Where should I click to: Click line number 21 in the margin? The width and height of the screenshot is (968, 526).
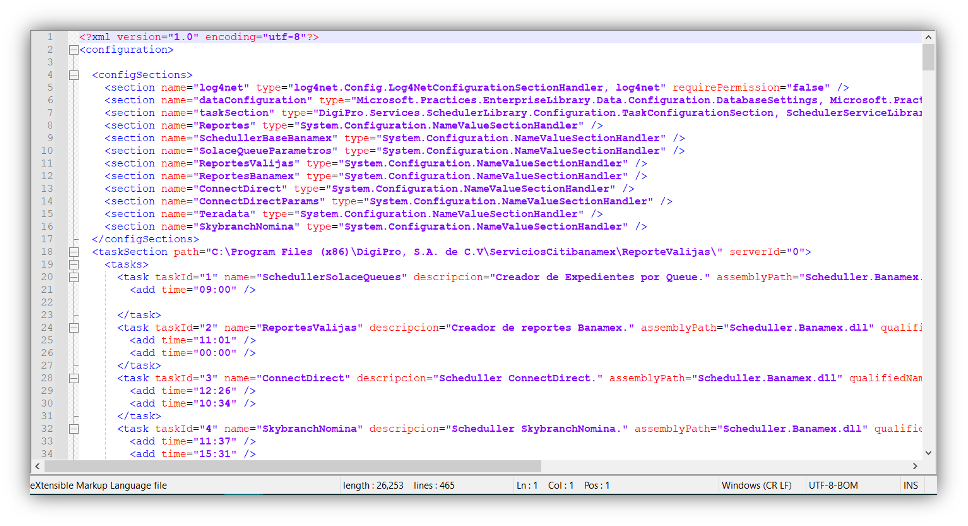(x=47, y=290)
